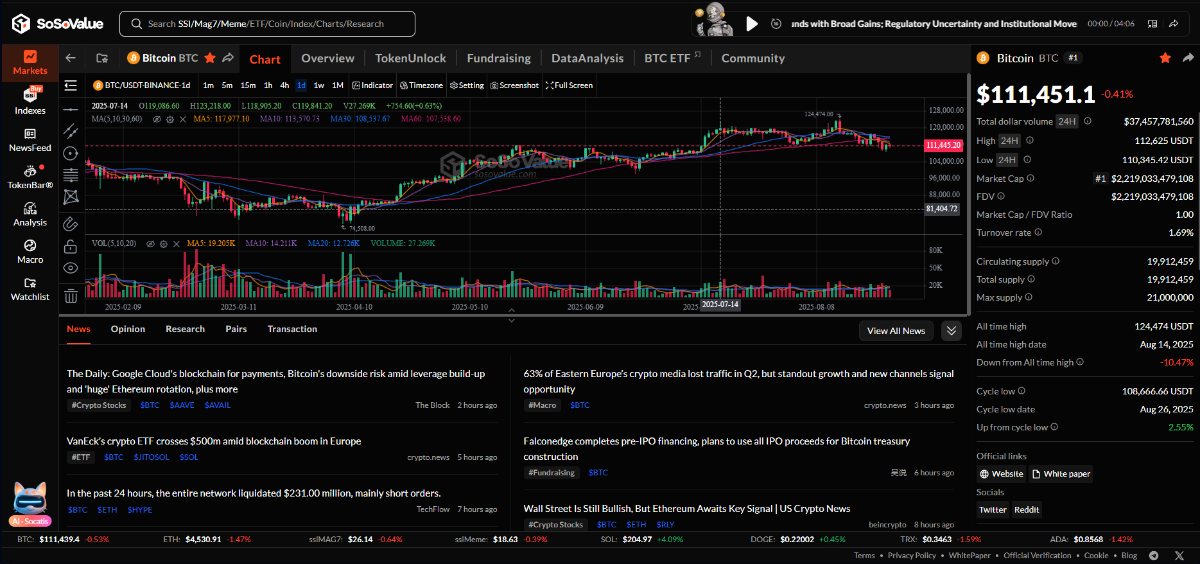1200x564 pixels.
Task: Switch to the Overview tab
Action: 328,59
